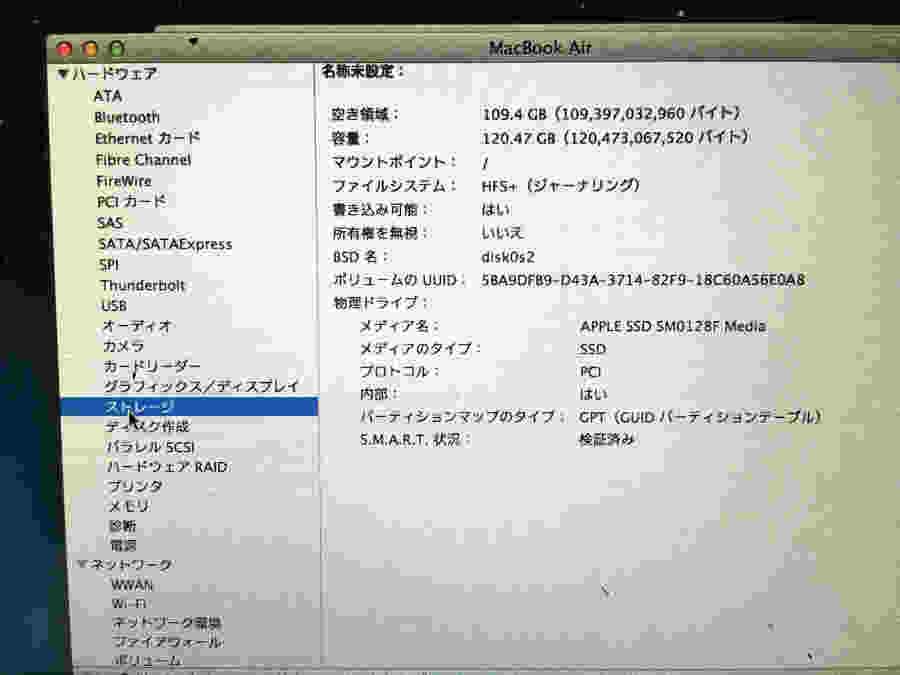Open the Ethernet カード entry
Image resolution: width=900 pixels, height=675 pixels.
click(x=147, y=138)
